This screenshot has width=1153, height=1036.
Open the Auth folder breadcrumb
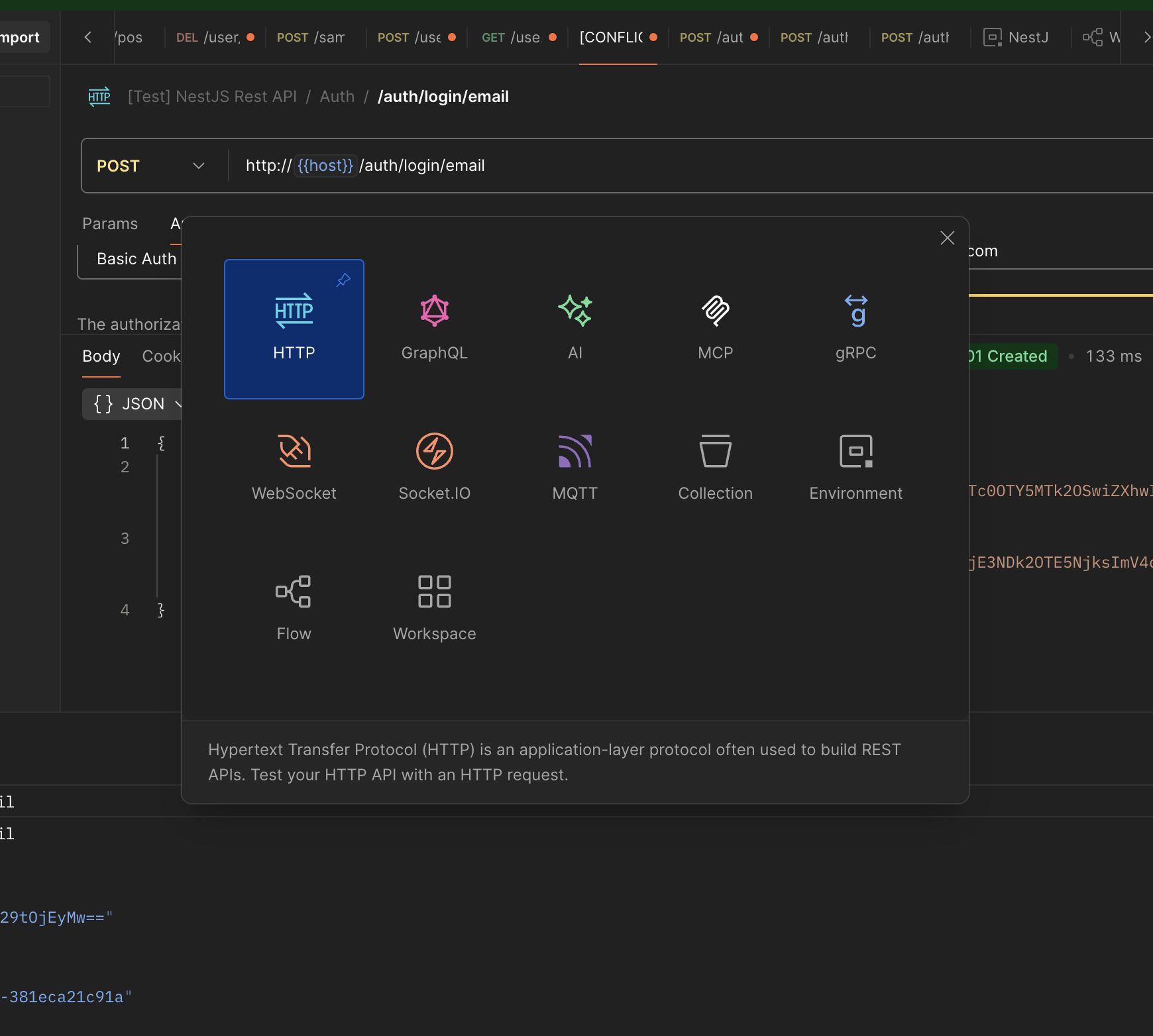click(x=337, y=97)
